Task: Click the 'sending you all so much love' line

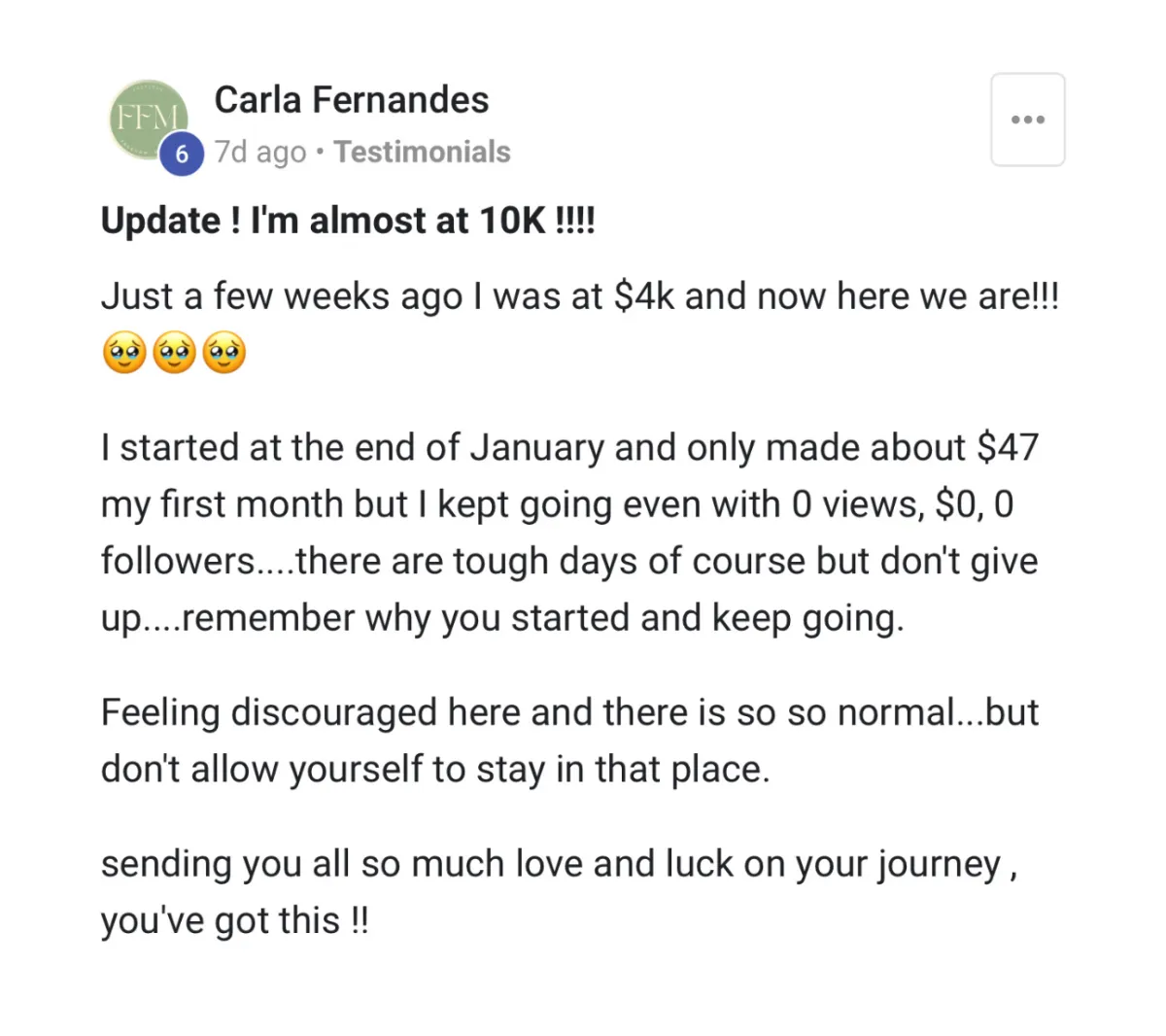Action: point(559,864)
